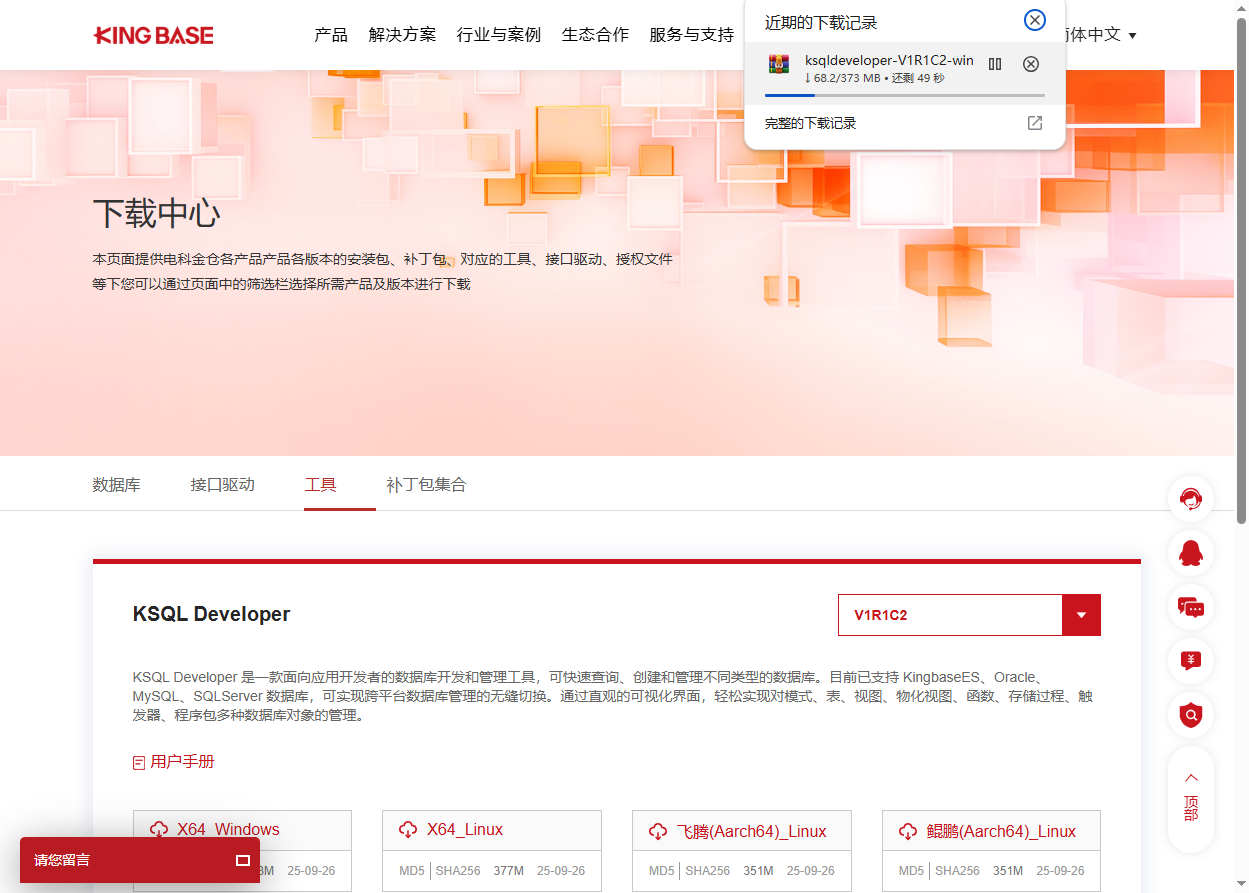The height and width of the screenshot is (893, 1249).
Task: Click the pricing inquiry yen icon
Action: click(x=1190, y=661)
